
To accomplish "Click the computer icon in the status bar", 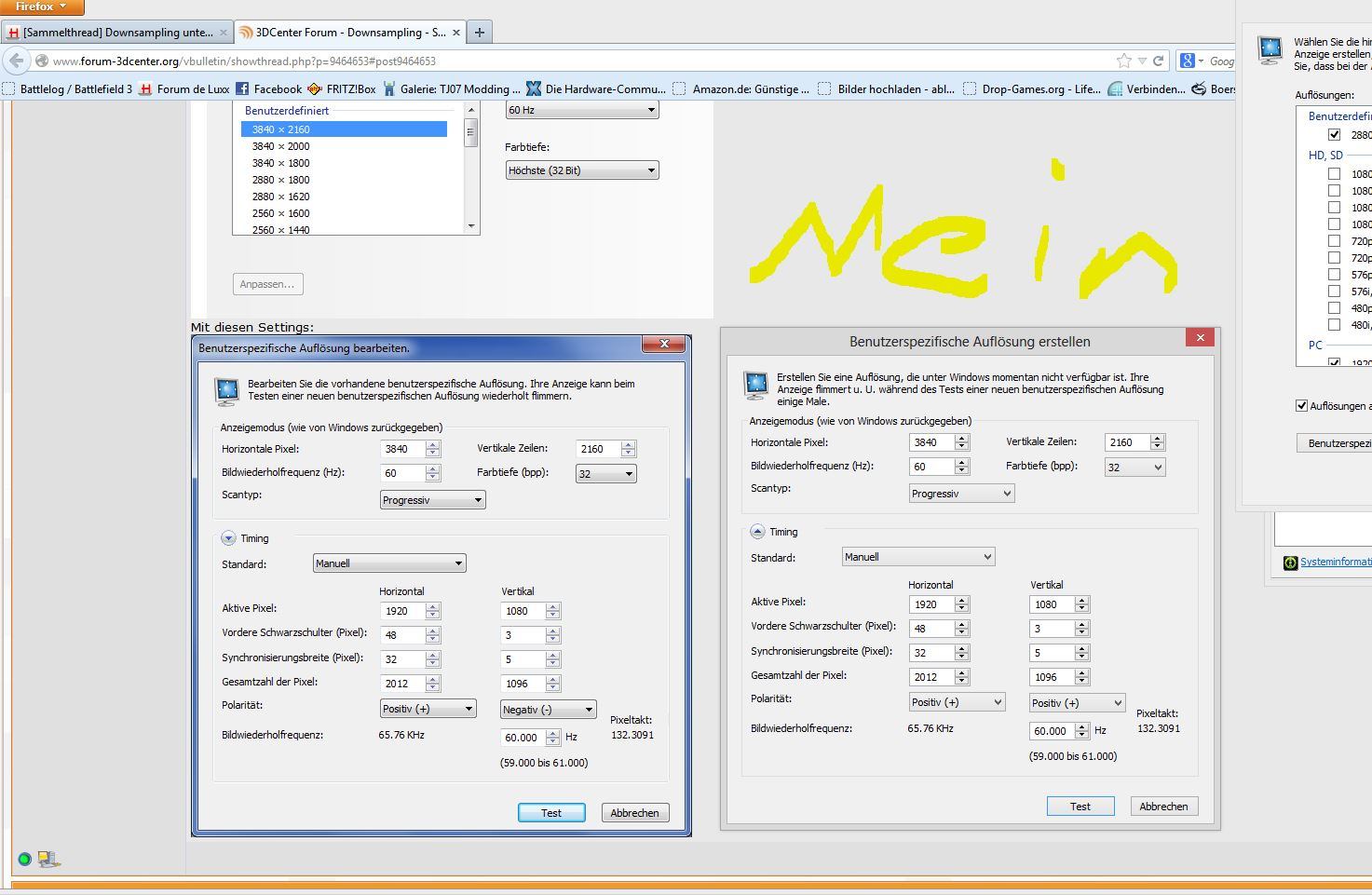I will 48,859.
